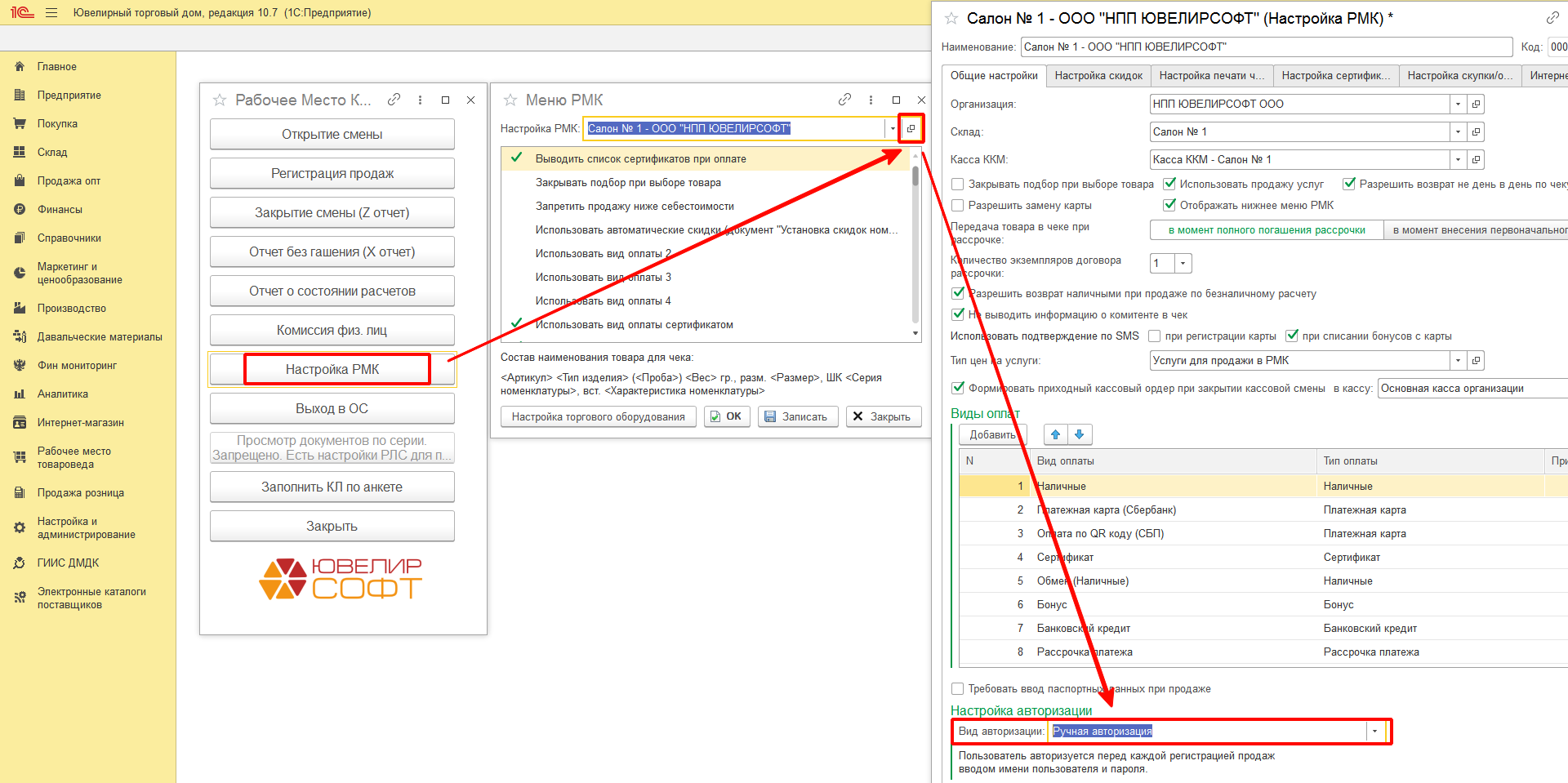
Task: Toggle Разрешить возврат наличными checkbox
Action: click(958, 294)
